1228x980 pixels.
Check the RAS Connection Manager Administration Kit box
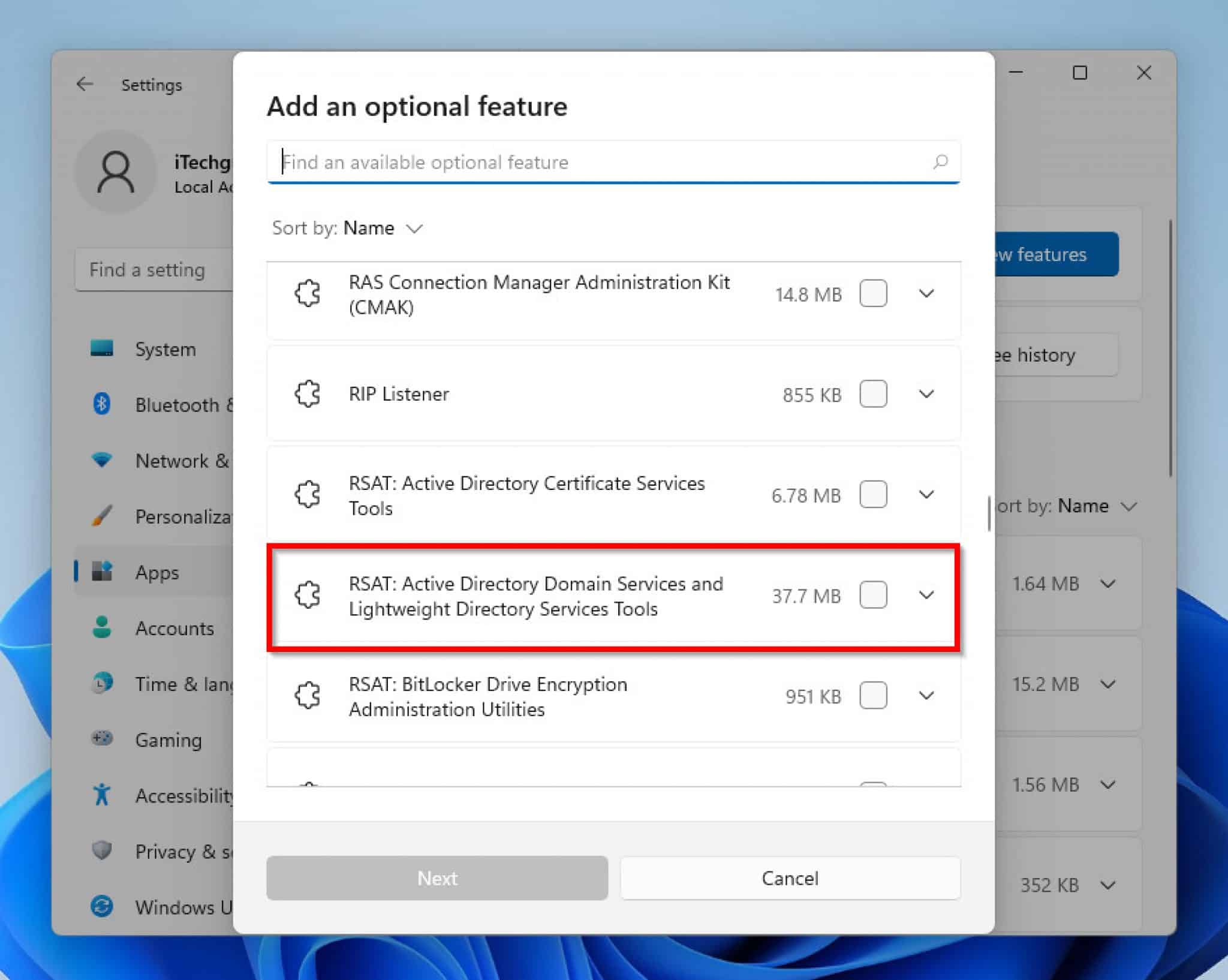coord(873,294)
